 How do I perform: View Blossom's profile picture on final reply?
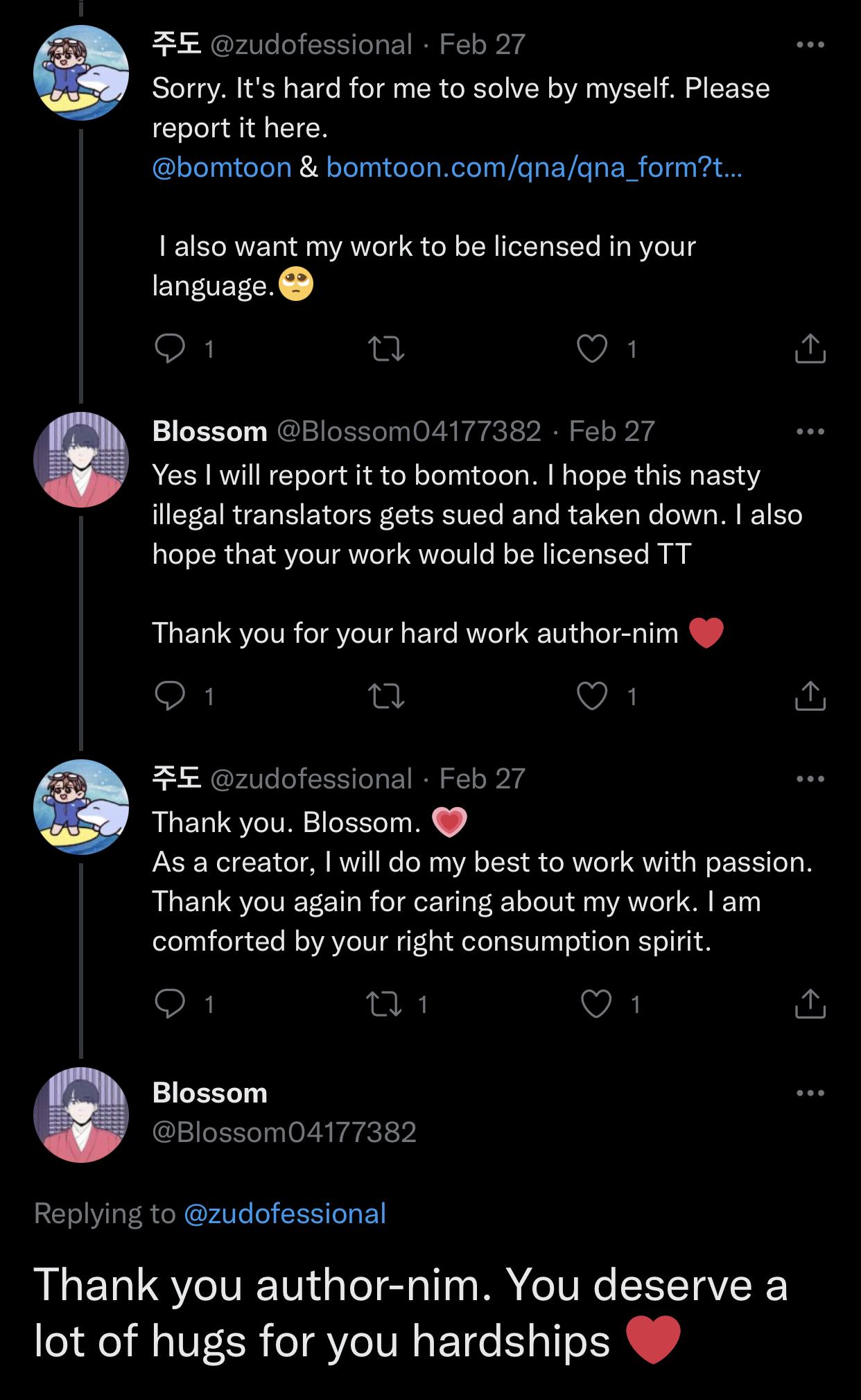(81, 1114)
